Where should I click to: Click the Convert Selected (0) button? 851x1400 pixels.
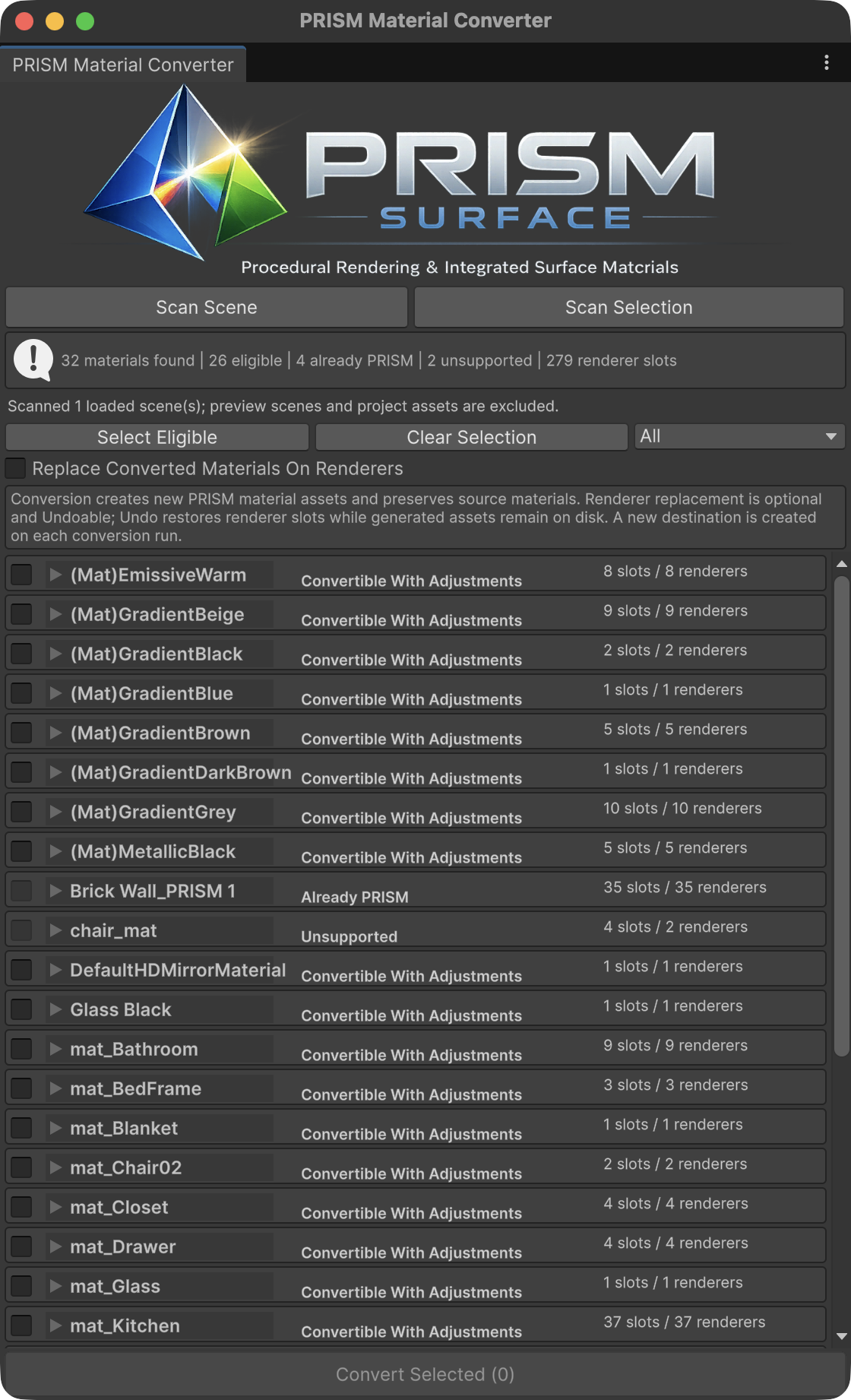pyautogui.click(x=425, y=1374)
